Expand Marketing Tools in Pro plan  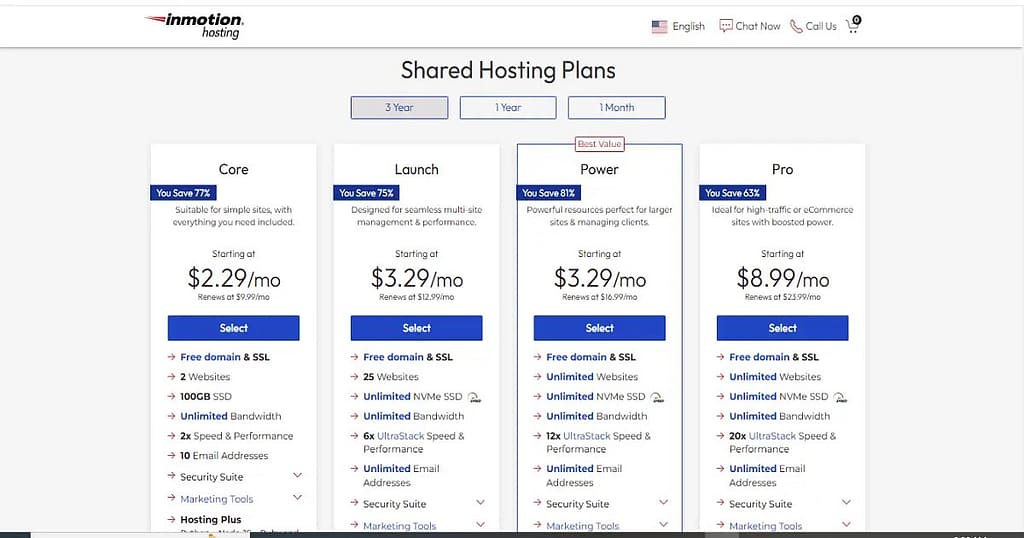coord(846,524)
